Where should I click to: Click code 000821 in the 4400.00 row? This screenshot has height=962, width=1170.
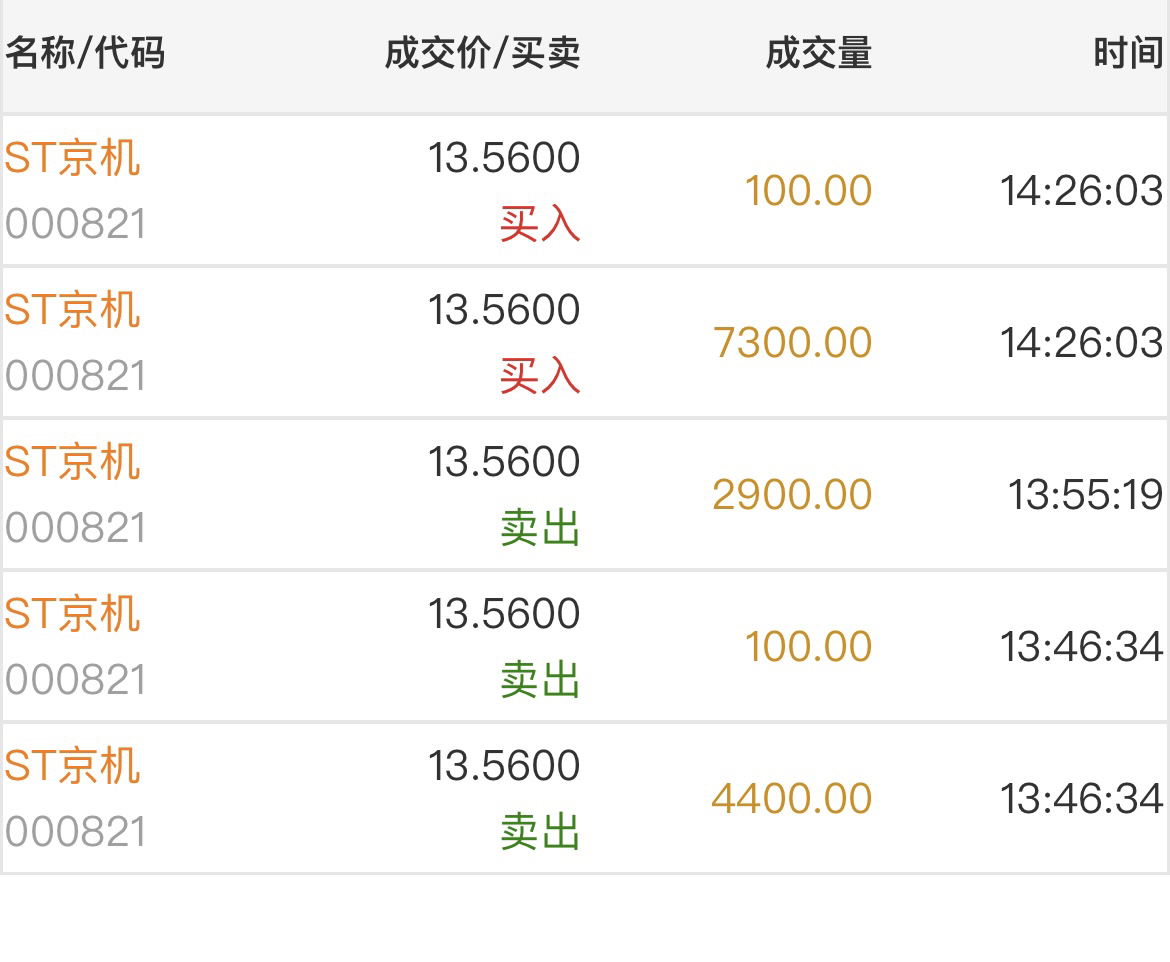point(76,832)
